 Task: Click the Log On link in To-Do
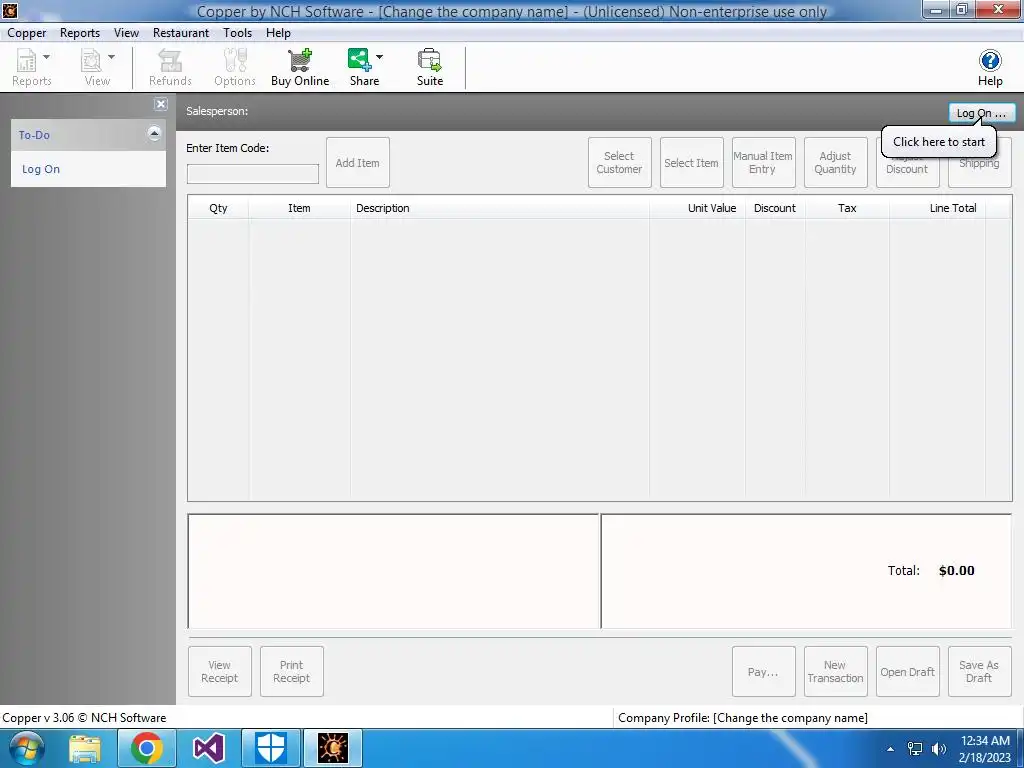pos(40,169)
